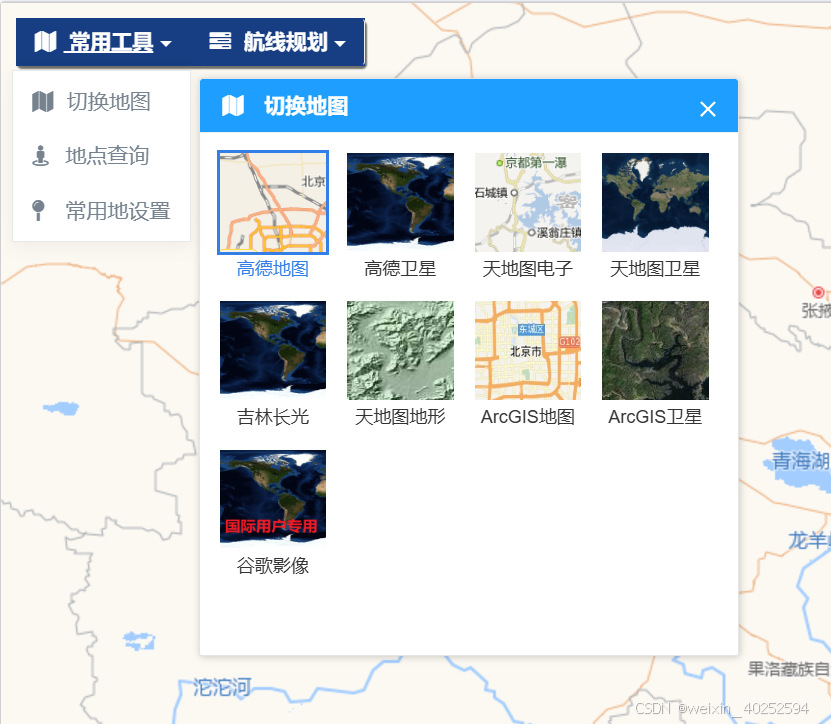Expand the caret arrow next to 常用工具

(x=166, y=43)
